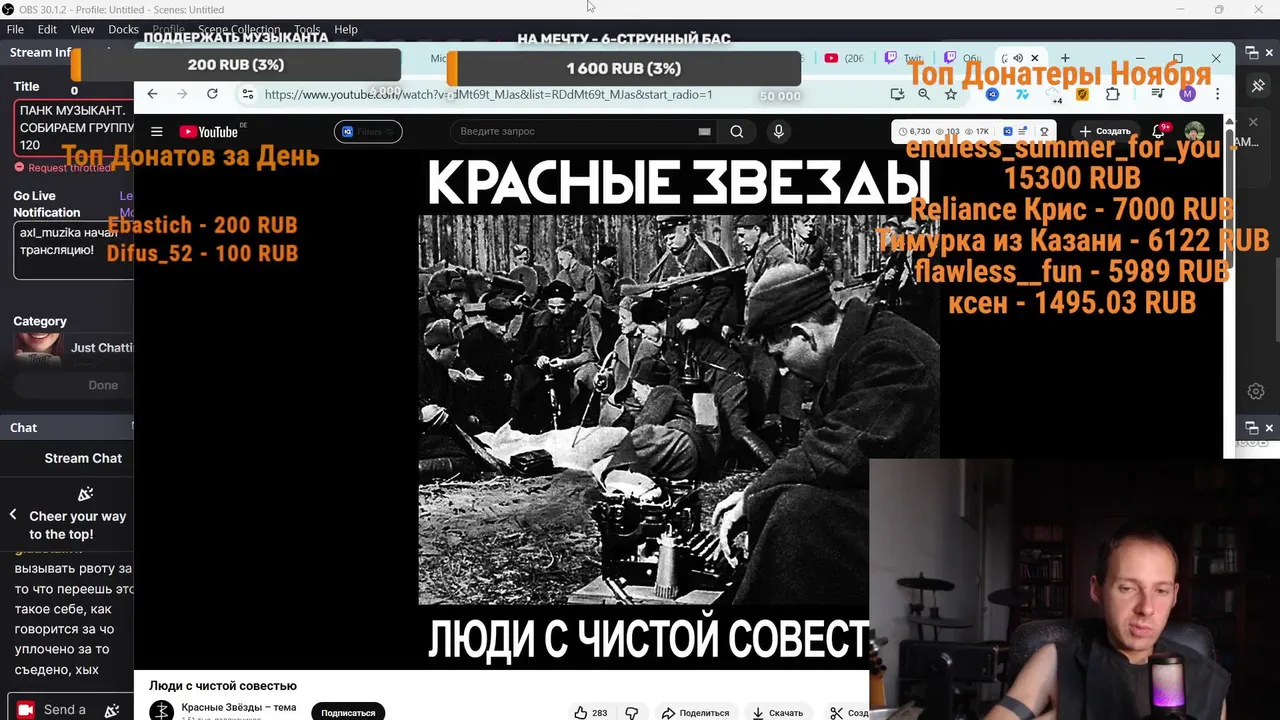Open the Красные Звёзды – тема channel link
Image resolution: width=1280 pixels, height=720 pixels.
239,707
